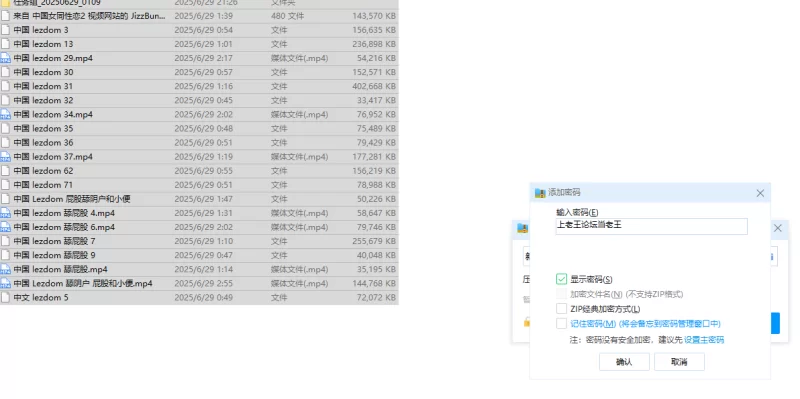This screenshot has width=800, height=399.
Task: Click the file icon beside 中国 lezdom 35
Action: [5, 129]
